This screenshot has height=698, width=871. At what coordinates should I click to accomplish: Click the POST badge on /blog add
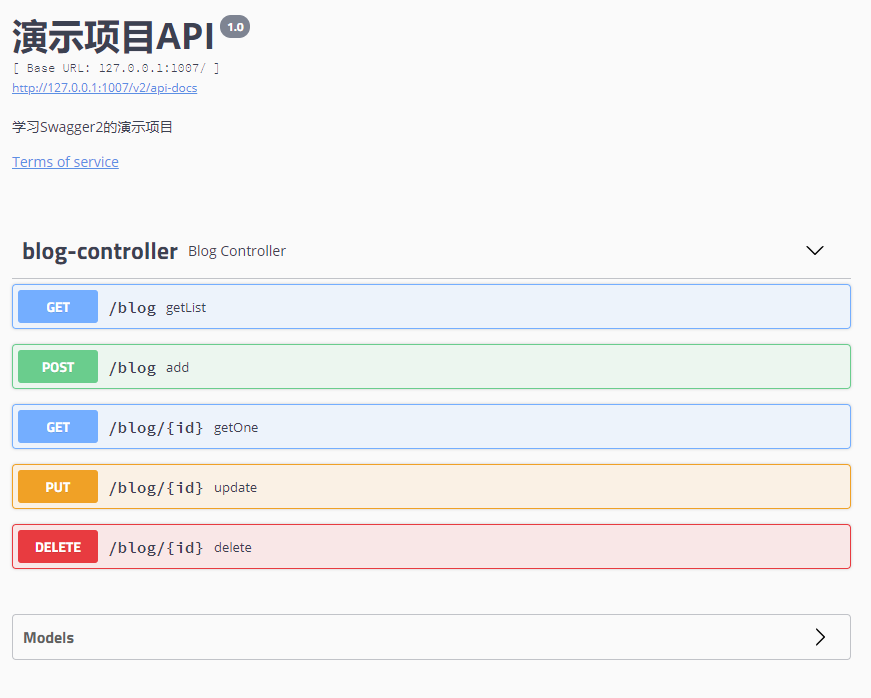click(57, 366)
